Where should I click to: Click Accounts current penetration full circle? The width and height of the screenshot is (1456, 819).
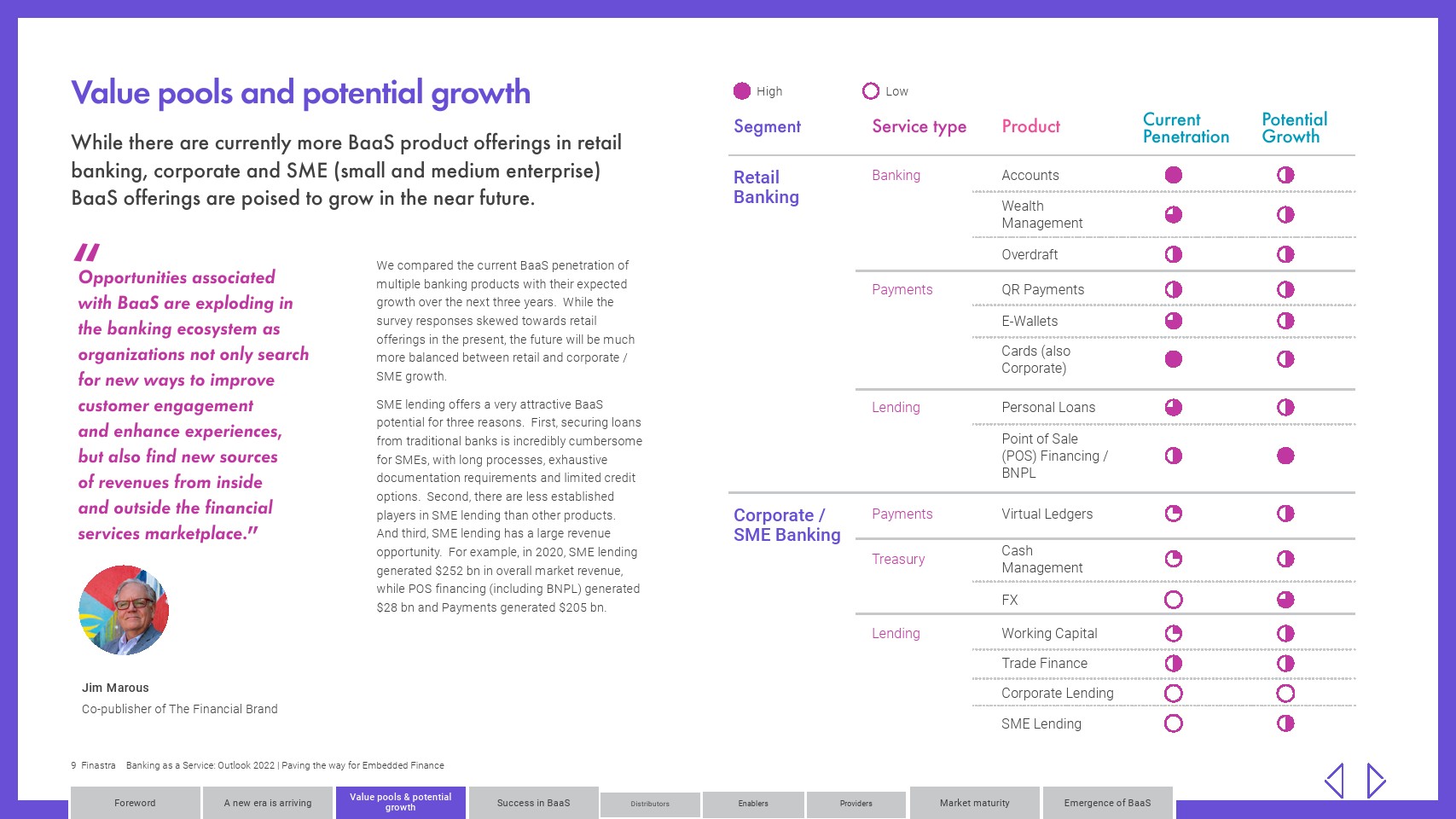[1174, 175]
